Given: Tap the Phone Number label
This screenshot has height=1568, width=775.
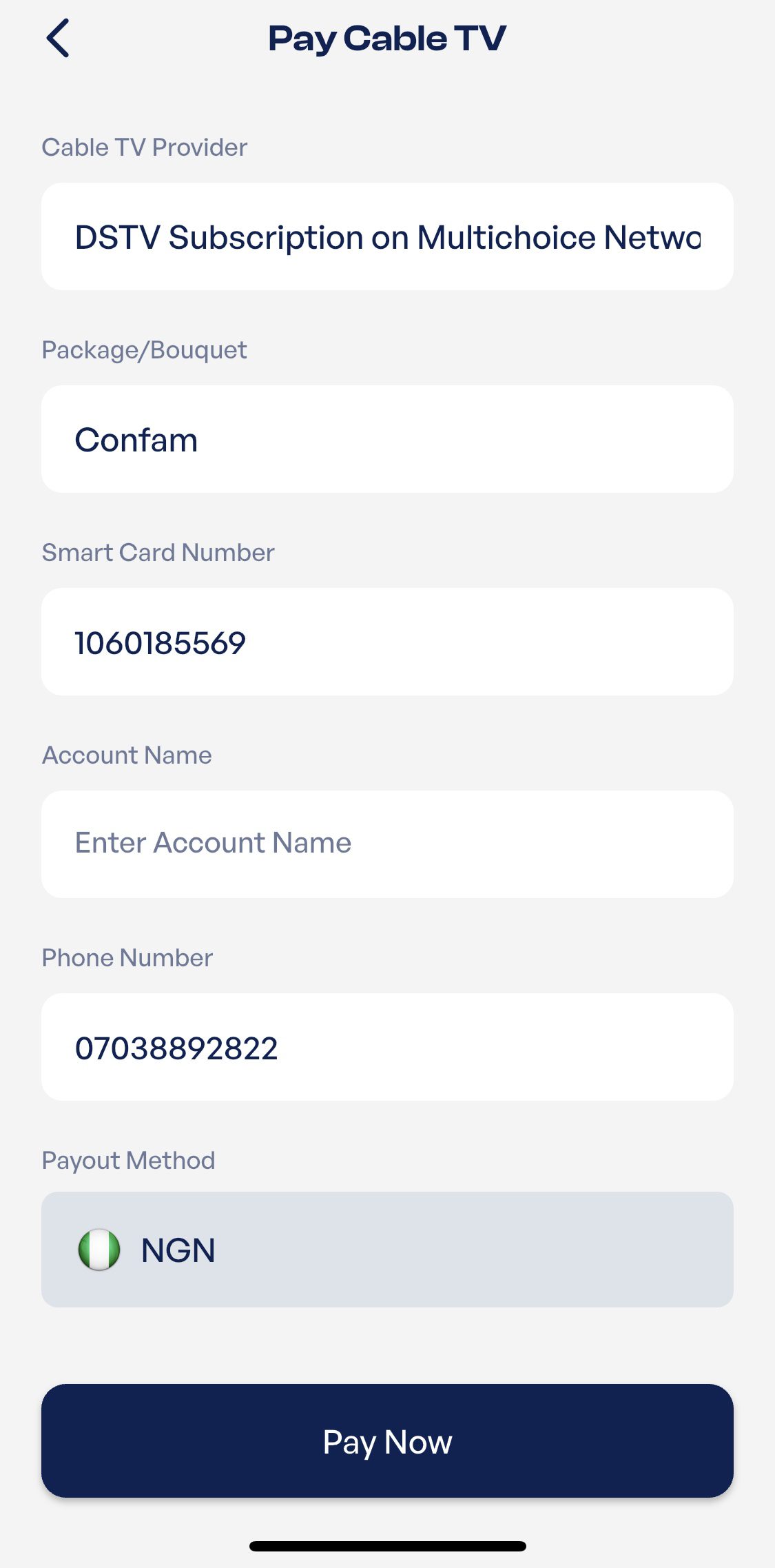Looking at the screenshot, I should pos(127,958).
